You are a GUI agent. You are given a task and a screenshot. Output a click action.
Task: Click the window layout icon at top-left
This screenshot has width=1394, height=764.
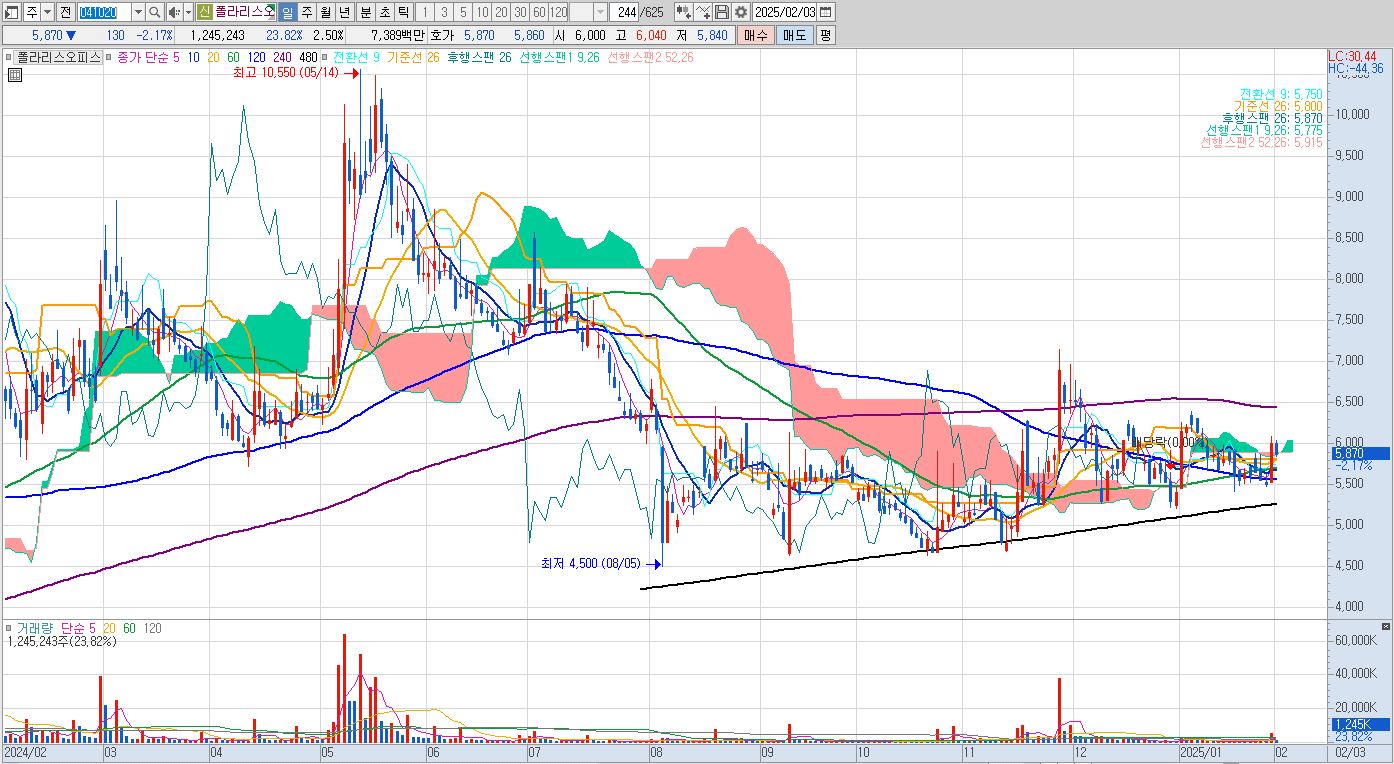click(x=11, y=12)
